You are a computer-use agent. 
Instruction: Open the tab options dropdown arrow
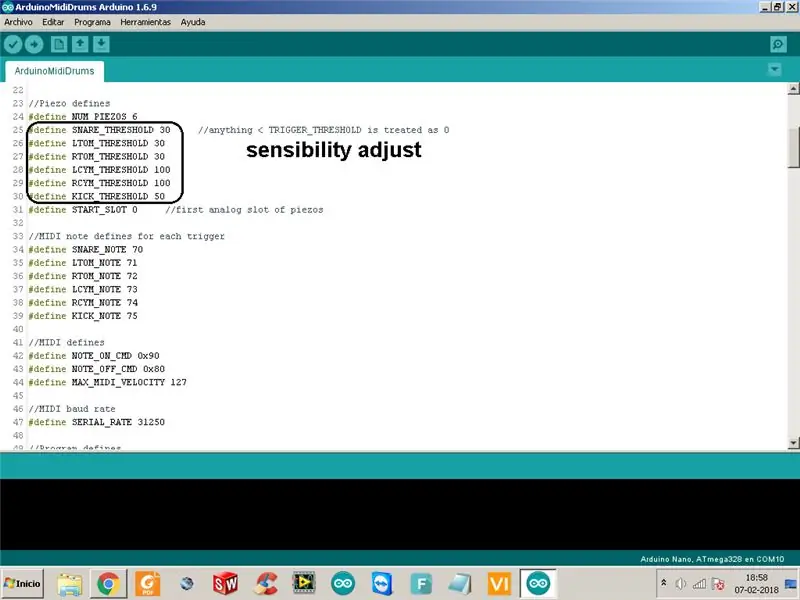click(x=774, y=69)
